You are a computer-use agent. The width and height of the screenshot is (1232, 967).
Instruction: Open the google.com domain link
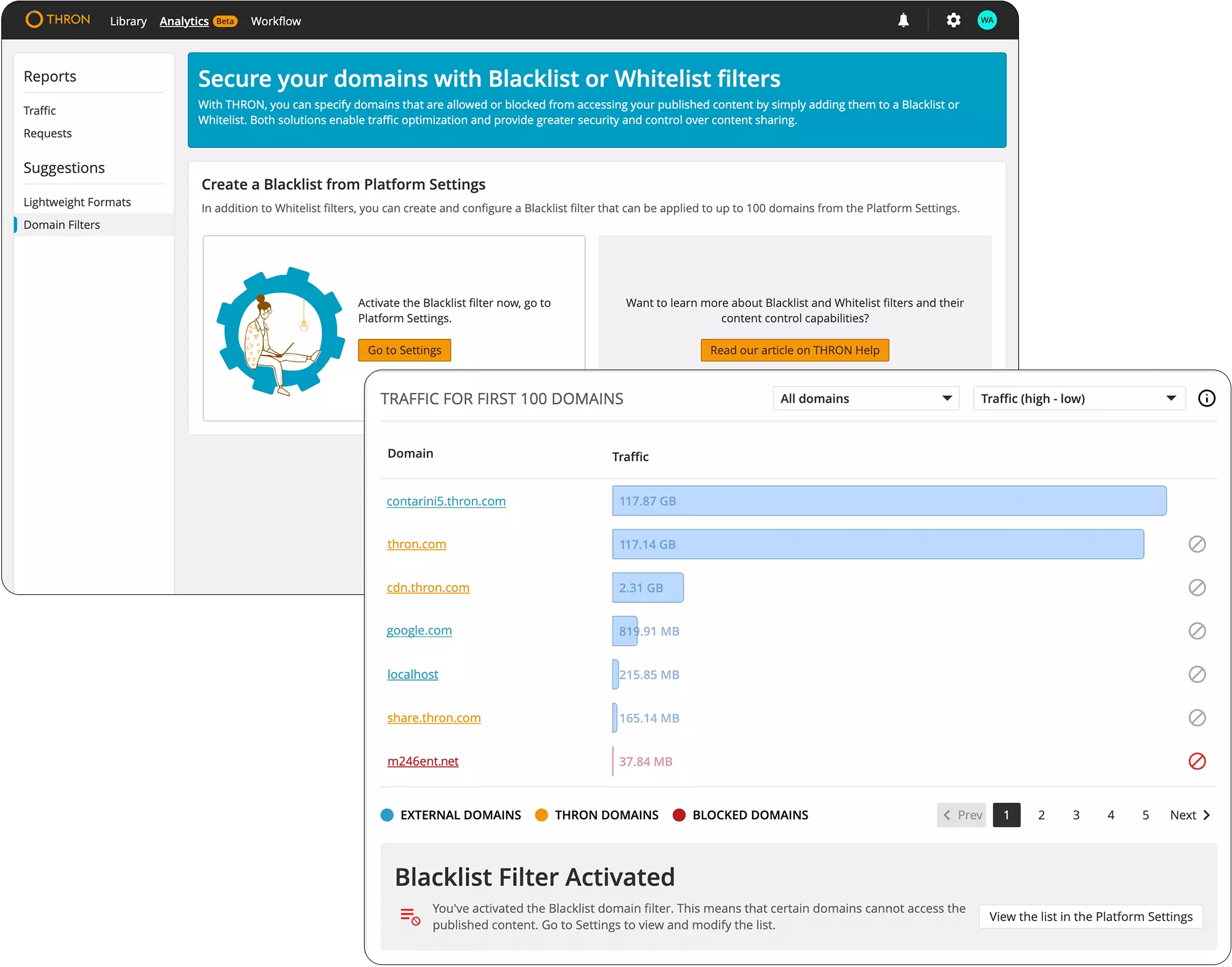click(x=419, y=631)
